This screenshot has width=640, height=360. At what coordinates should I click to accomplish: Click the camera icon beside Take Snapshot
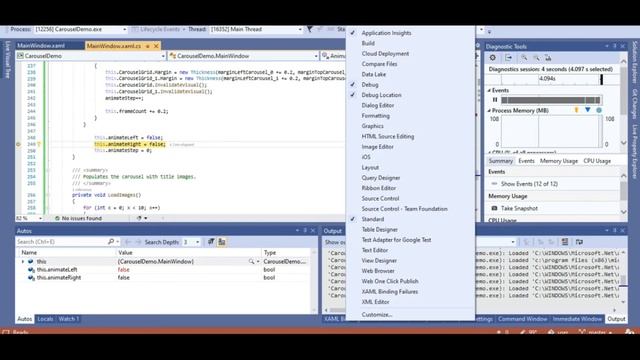click(x=494, y=208)
